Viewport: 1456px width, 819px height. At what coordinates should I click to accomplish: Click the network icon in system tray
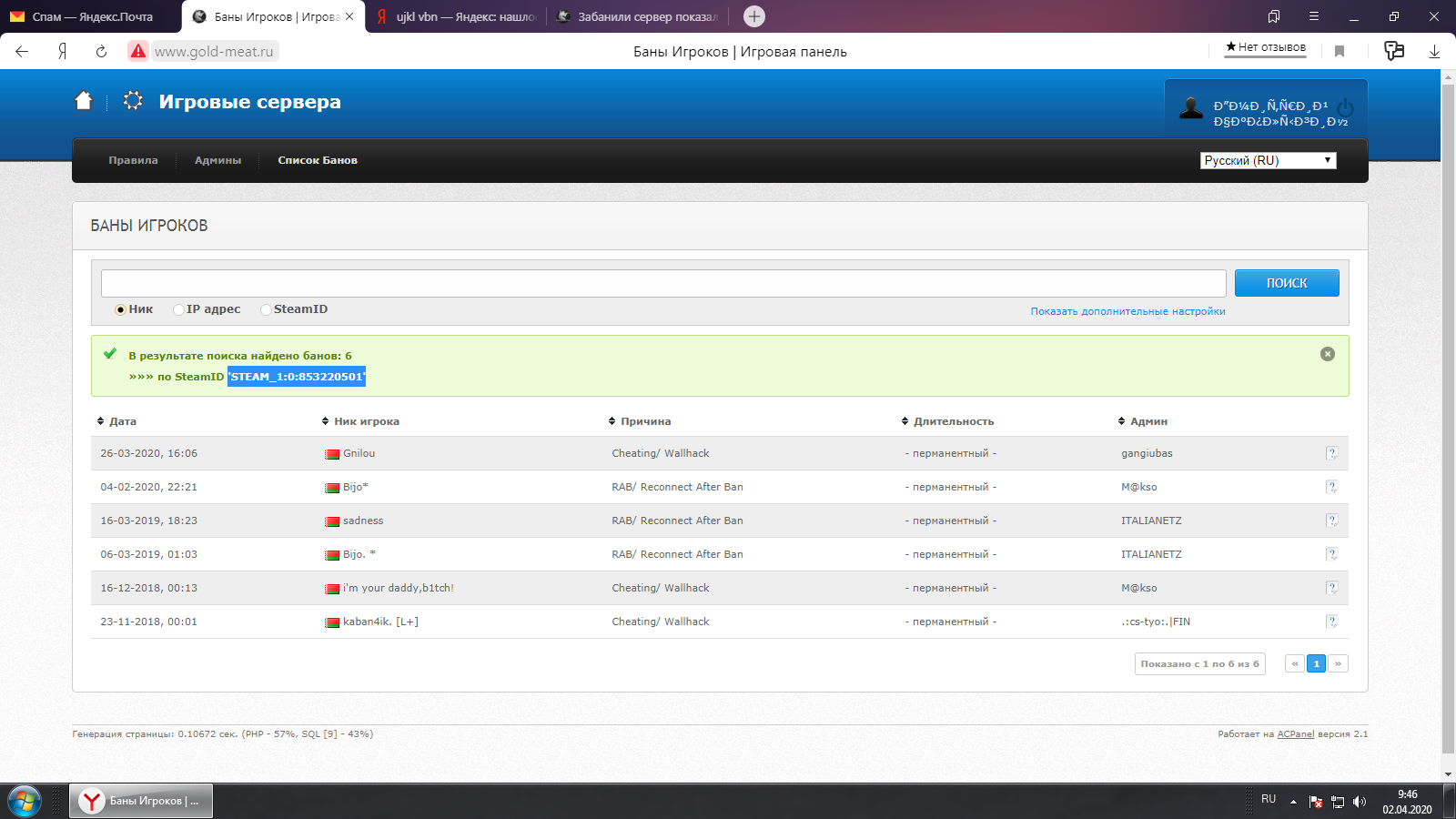[1338, 802]
